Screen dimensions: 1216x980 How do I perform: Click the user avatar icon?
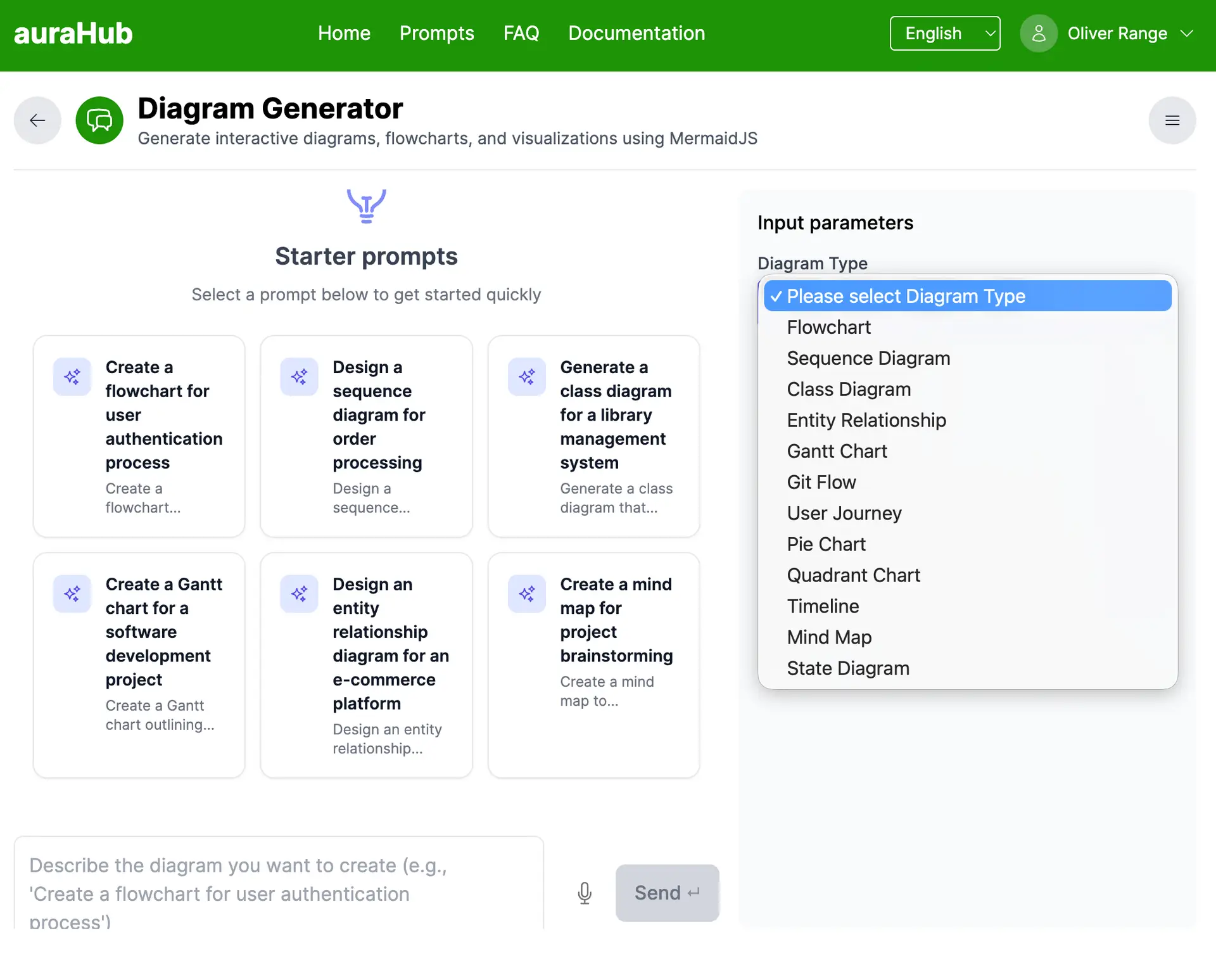click(x=1038, y=33)
